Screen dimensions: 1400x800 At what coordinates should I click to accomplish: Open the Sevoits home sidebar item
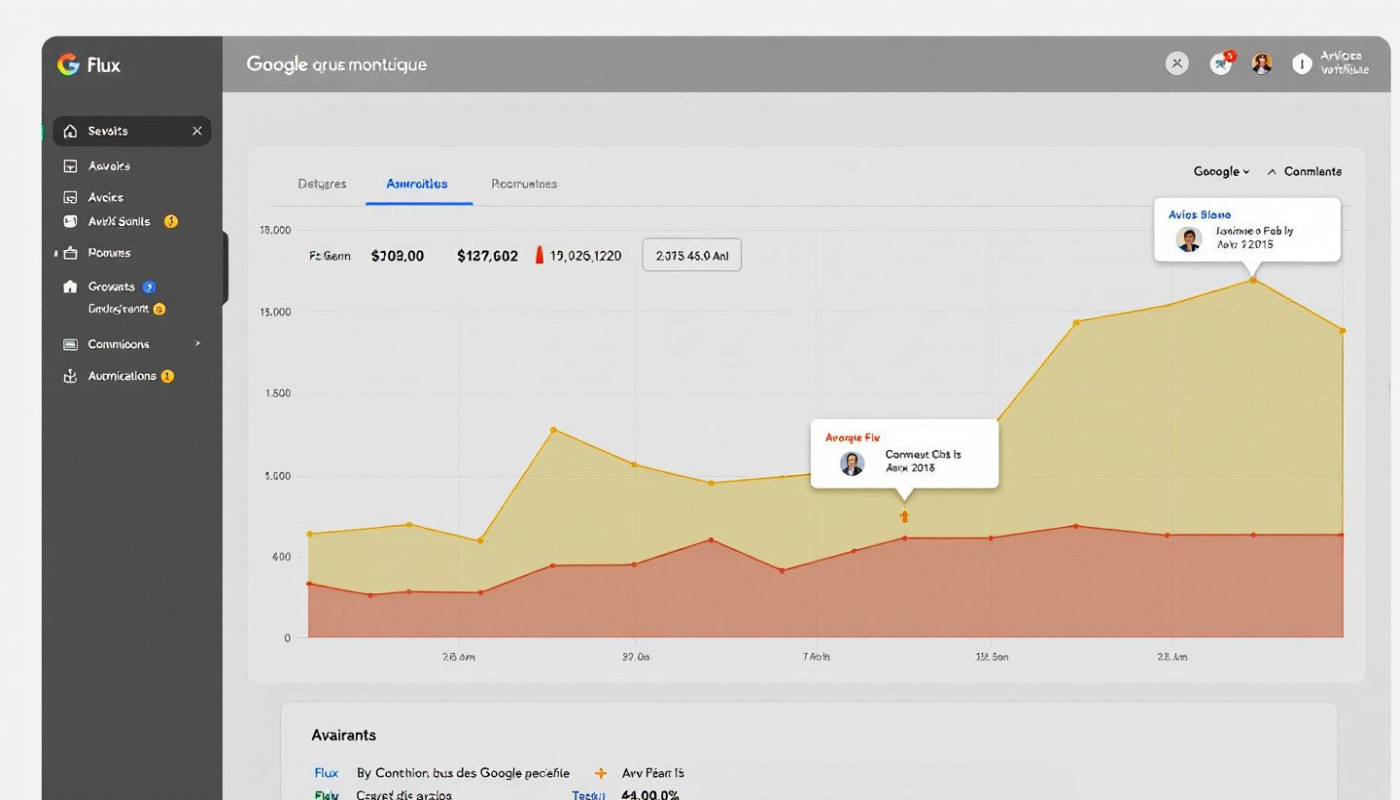pos(131,131)
